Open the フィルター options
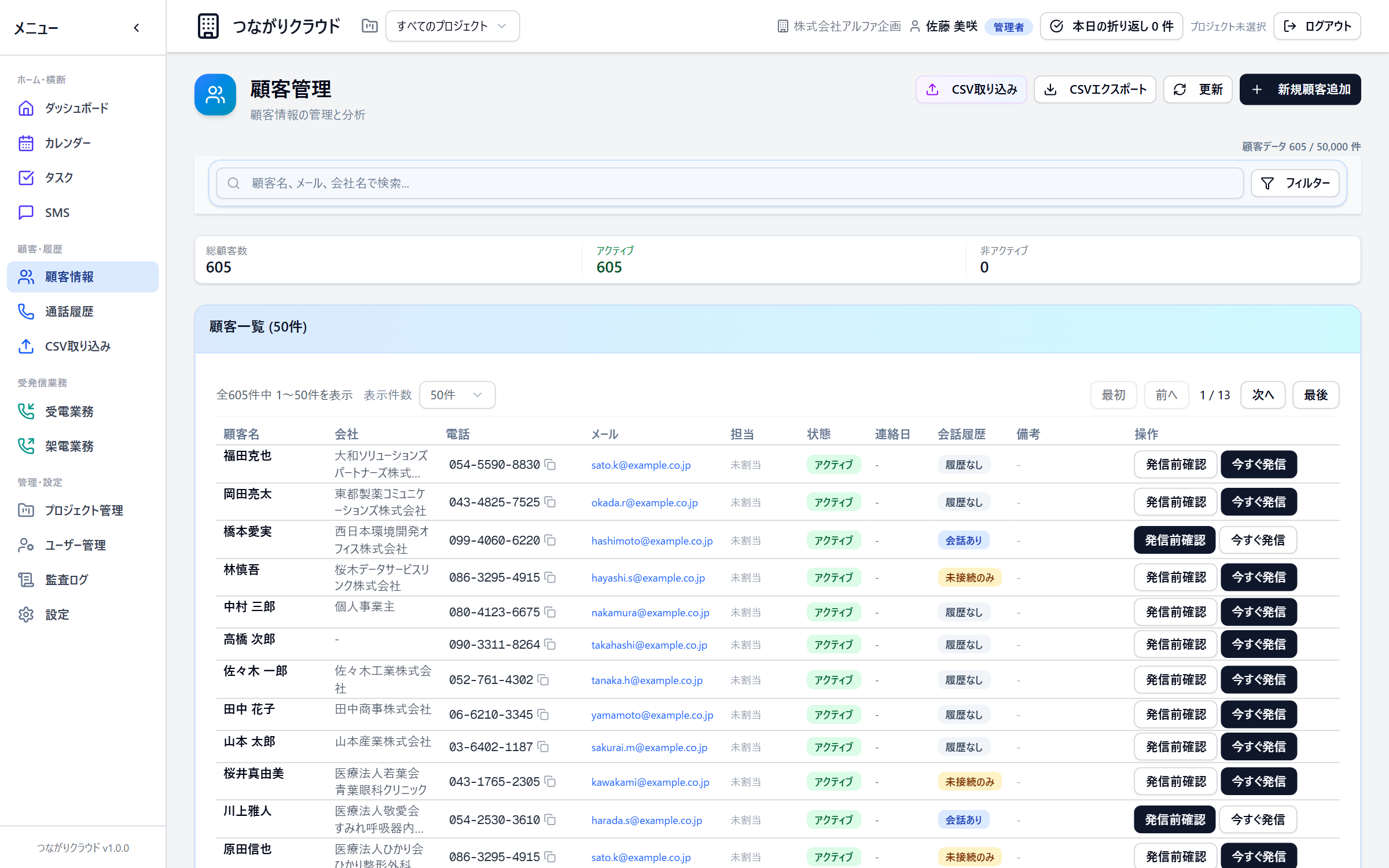This screenshot has height=868, width=1389. [x=1295, y=183]
